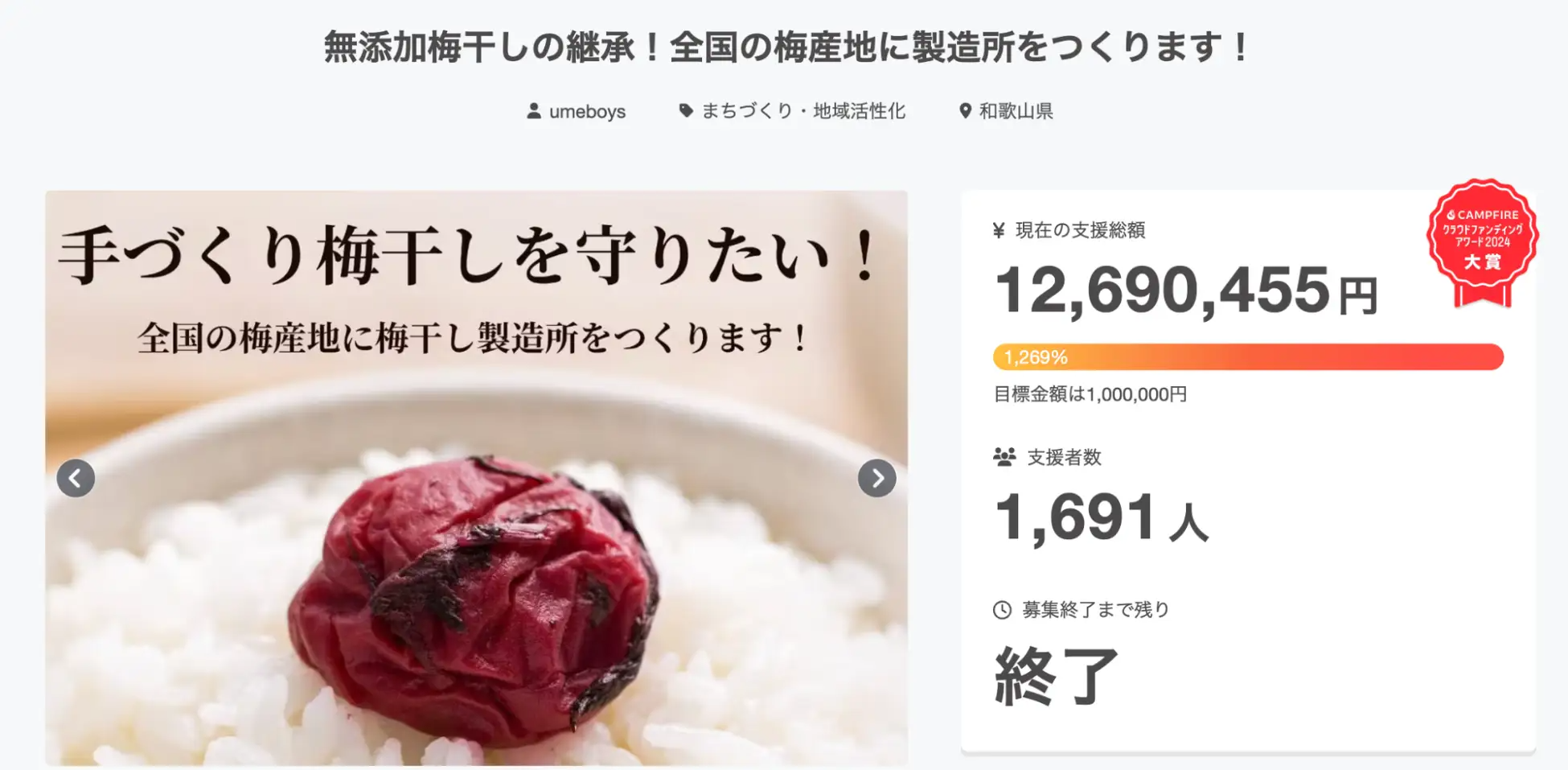Click the 1,691人 supporter count
This screenshot has width=1568, height=770.
coord(1102,518)
